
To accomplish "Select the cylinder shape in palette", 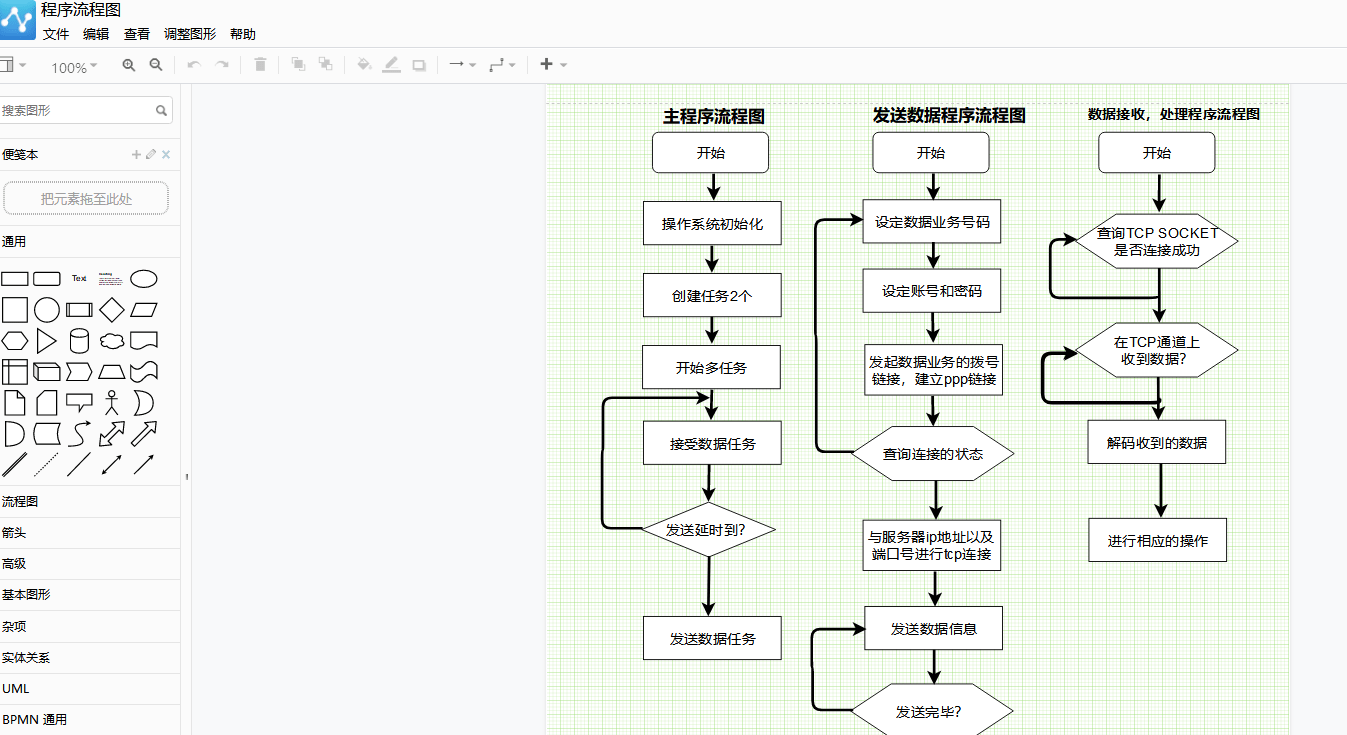I will [79, 341].
